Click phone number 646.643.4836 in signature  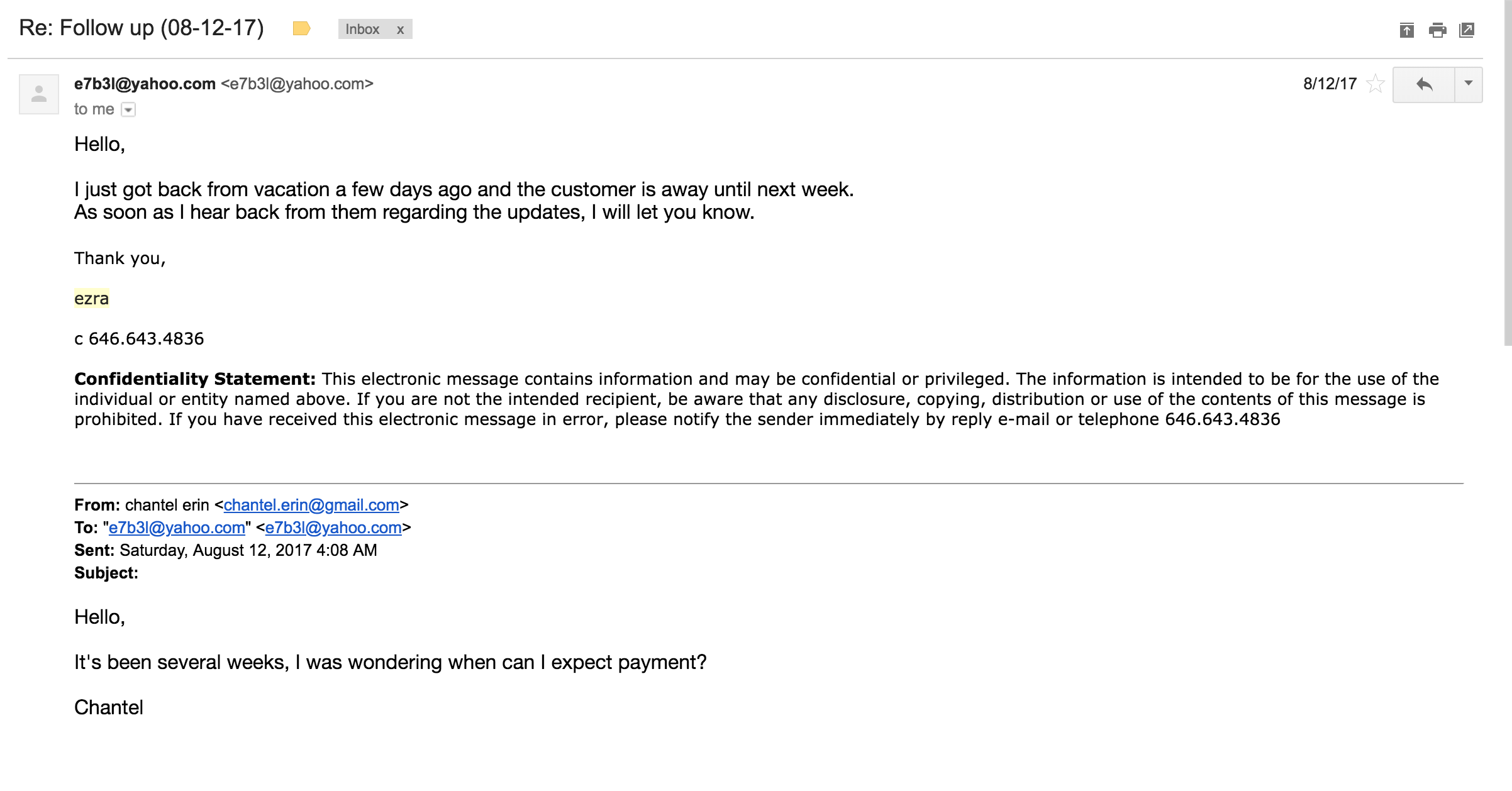(146, 338)
